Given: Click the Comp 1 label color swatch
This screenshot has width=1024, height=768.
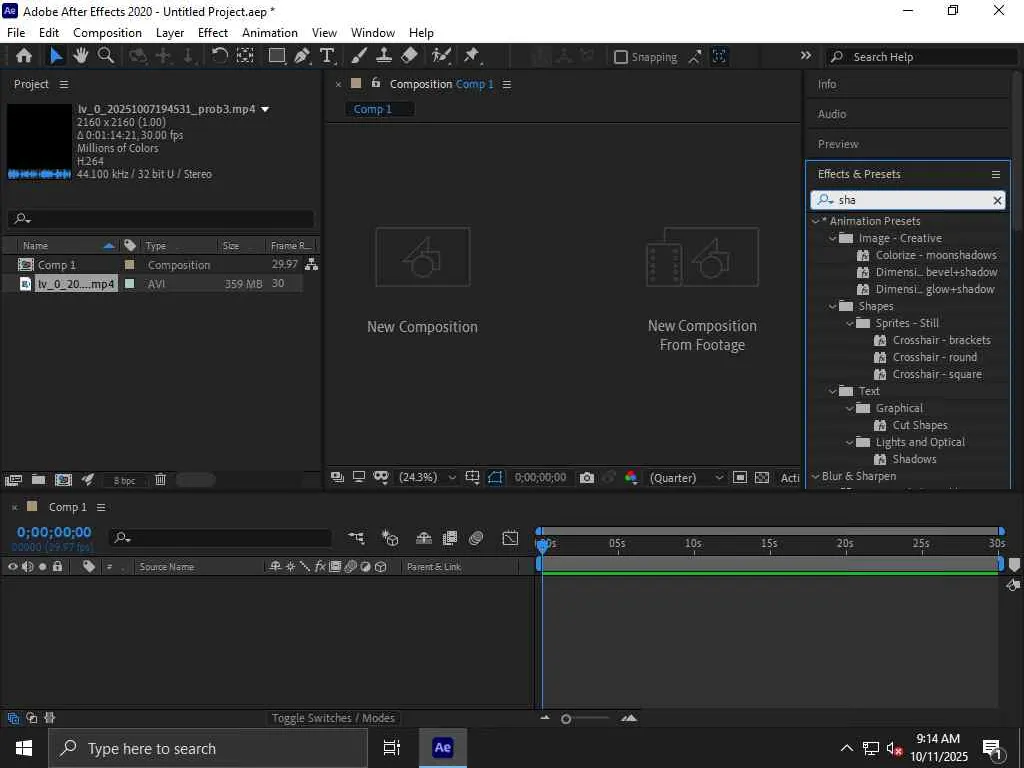Looking at the screenshot, I should (129, 264).
